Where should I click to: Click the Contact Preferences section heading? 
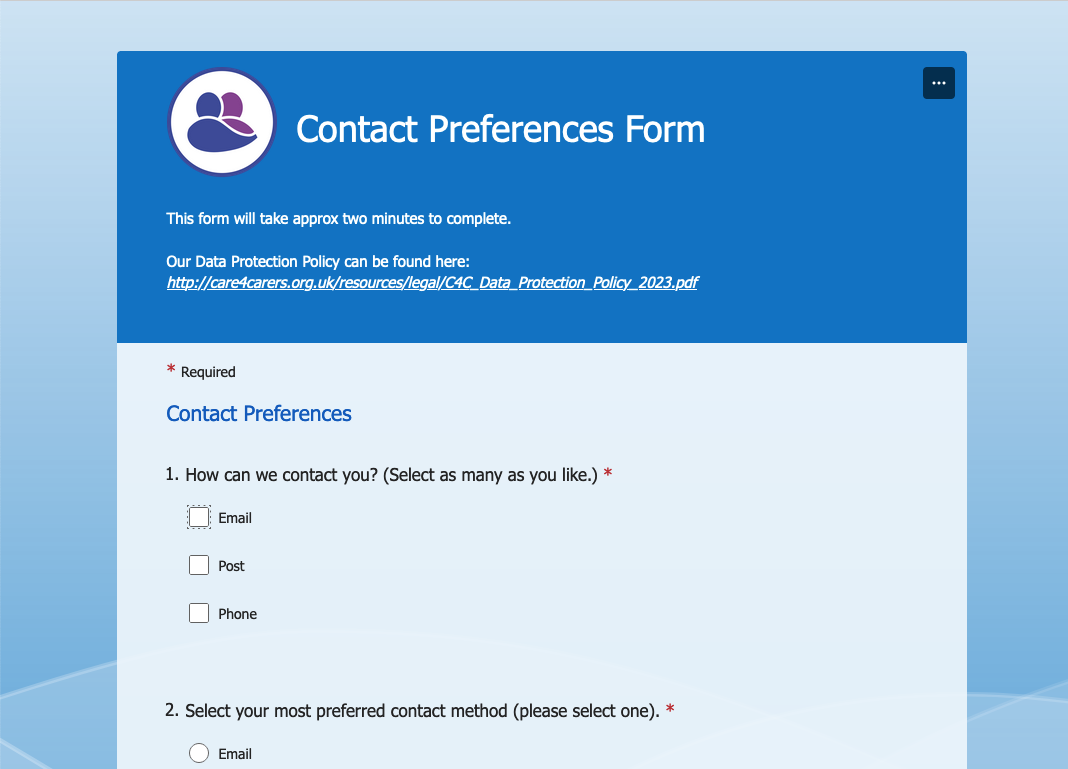tap(259, 413)
